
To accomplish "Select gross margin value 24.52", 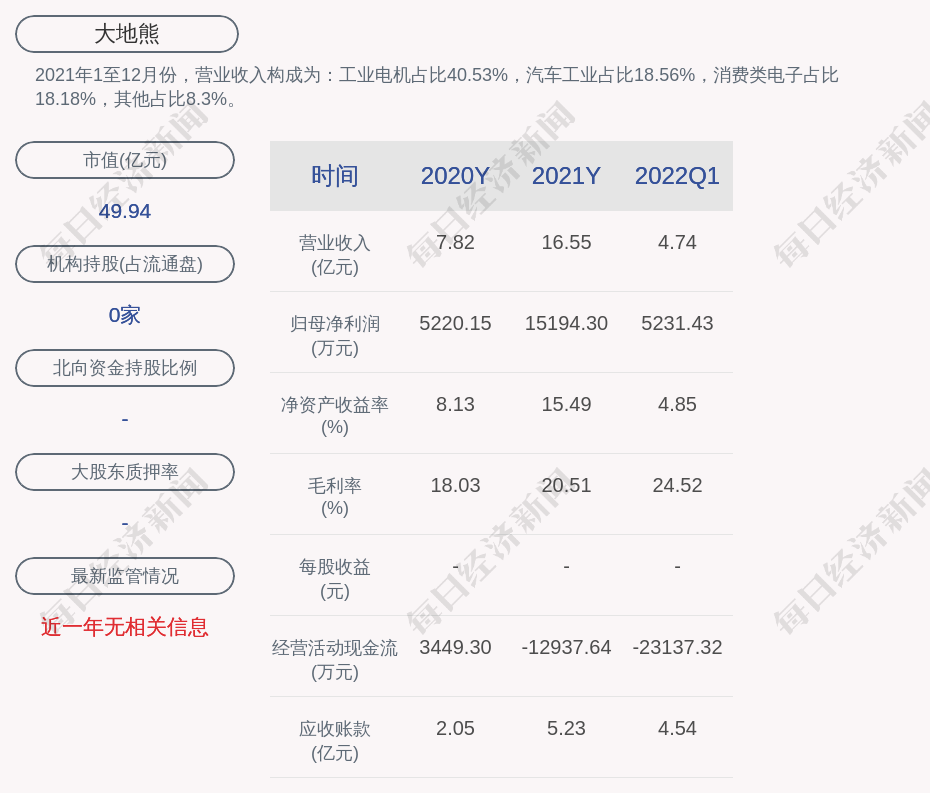I will (x=677, y=485).
